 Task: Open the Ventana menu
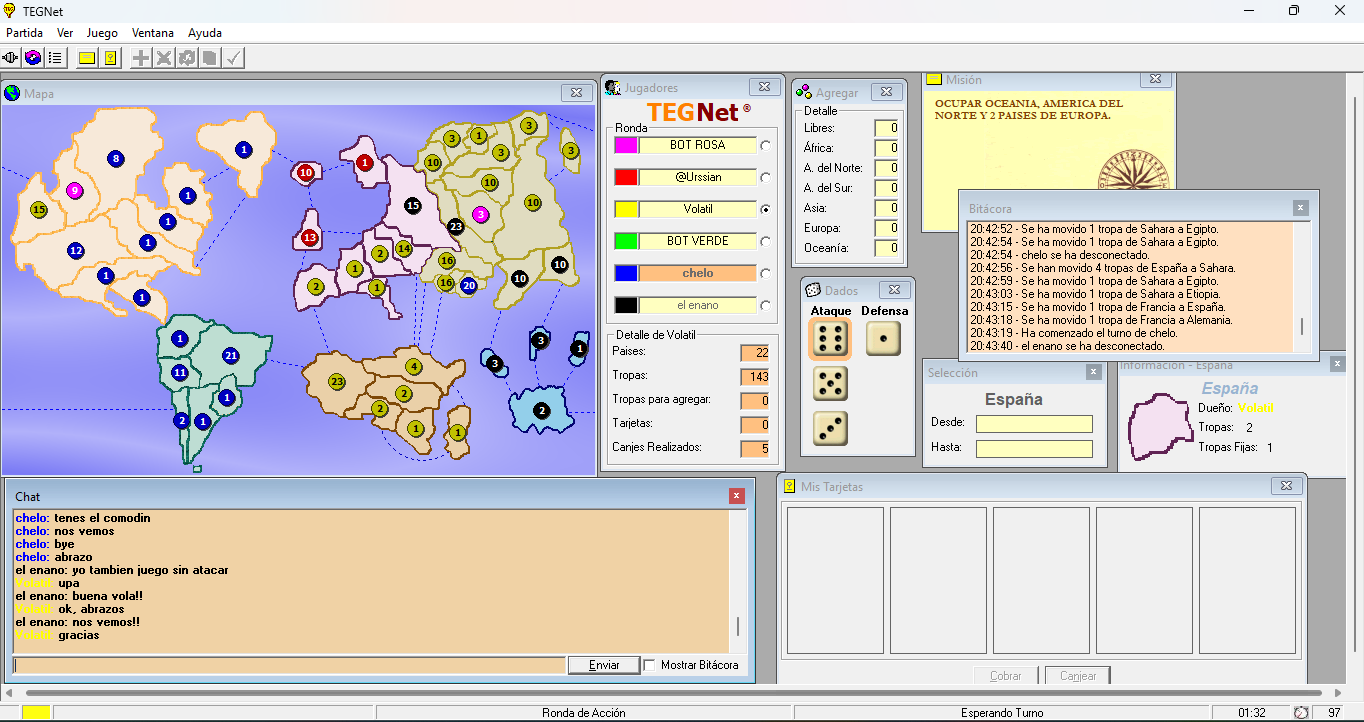153,33
